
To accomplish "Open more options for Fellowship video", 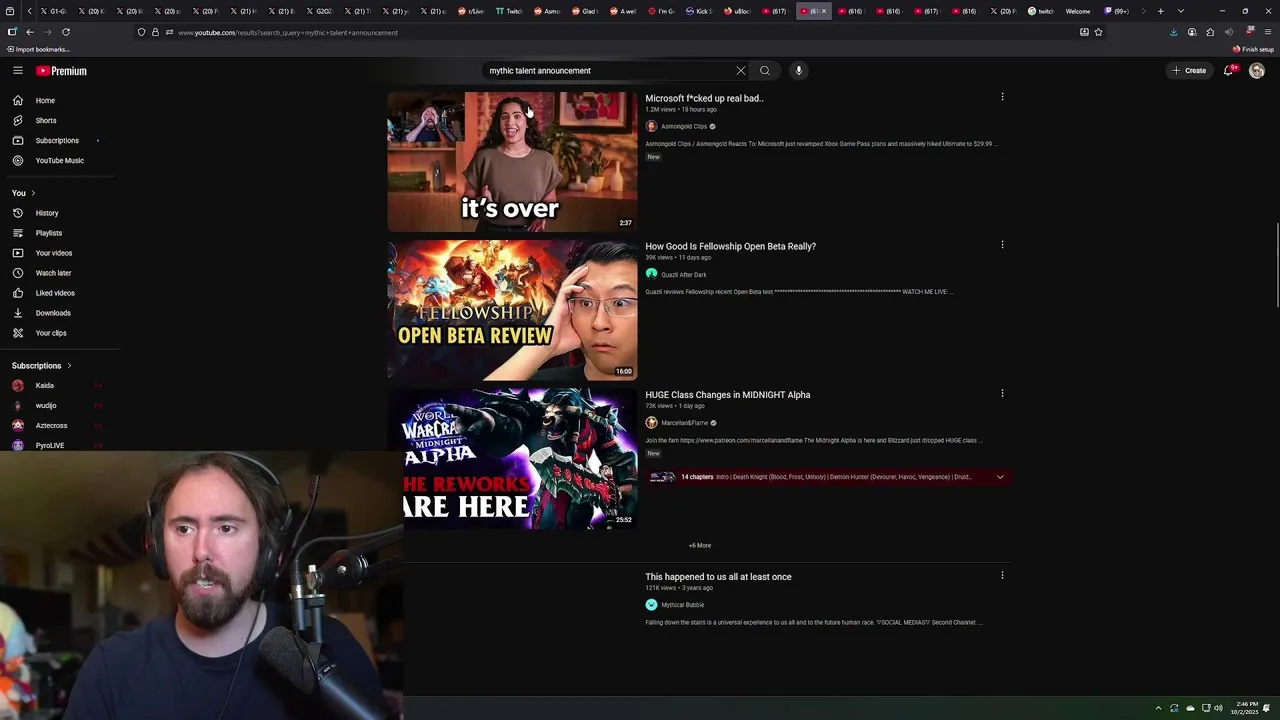I will pos(1002,245).
